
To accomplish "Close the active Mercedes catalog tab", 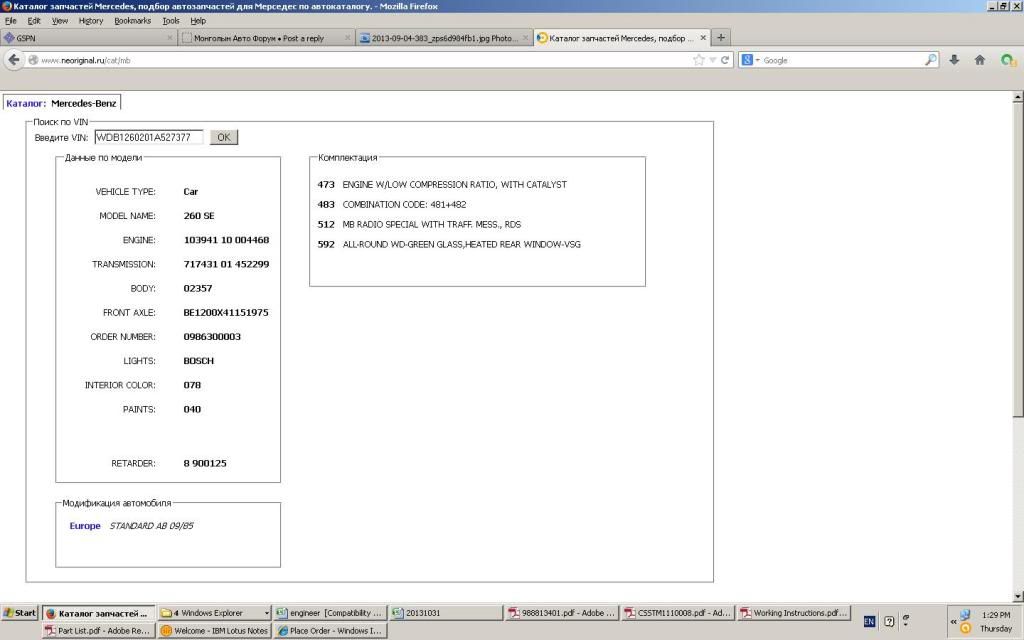I will pos(703,38).
